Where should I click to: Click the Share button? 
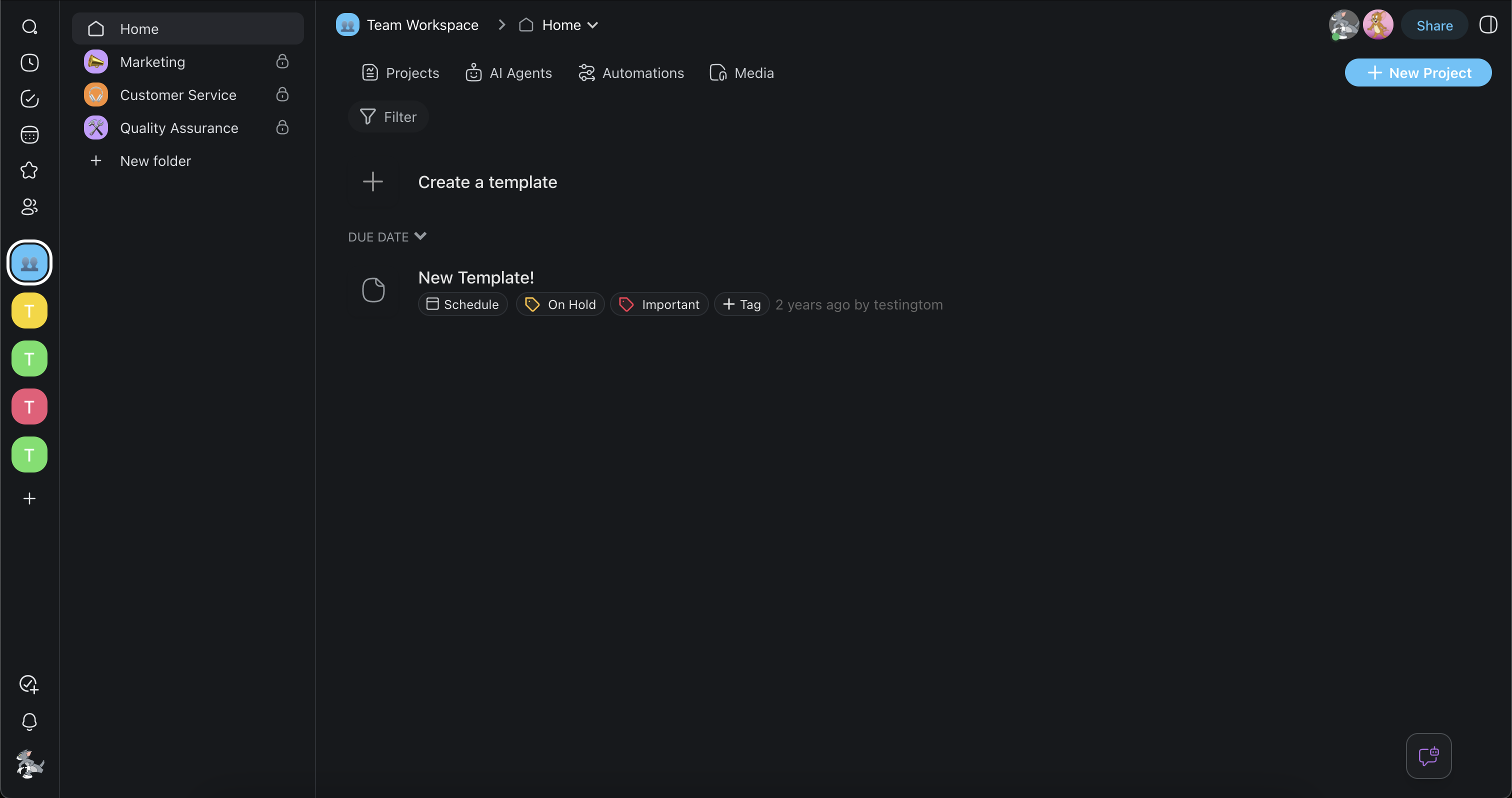tap(1434, 25)
